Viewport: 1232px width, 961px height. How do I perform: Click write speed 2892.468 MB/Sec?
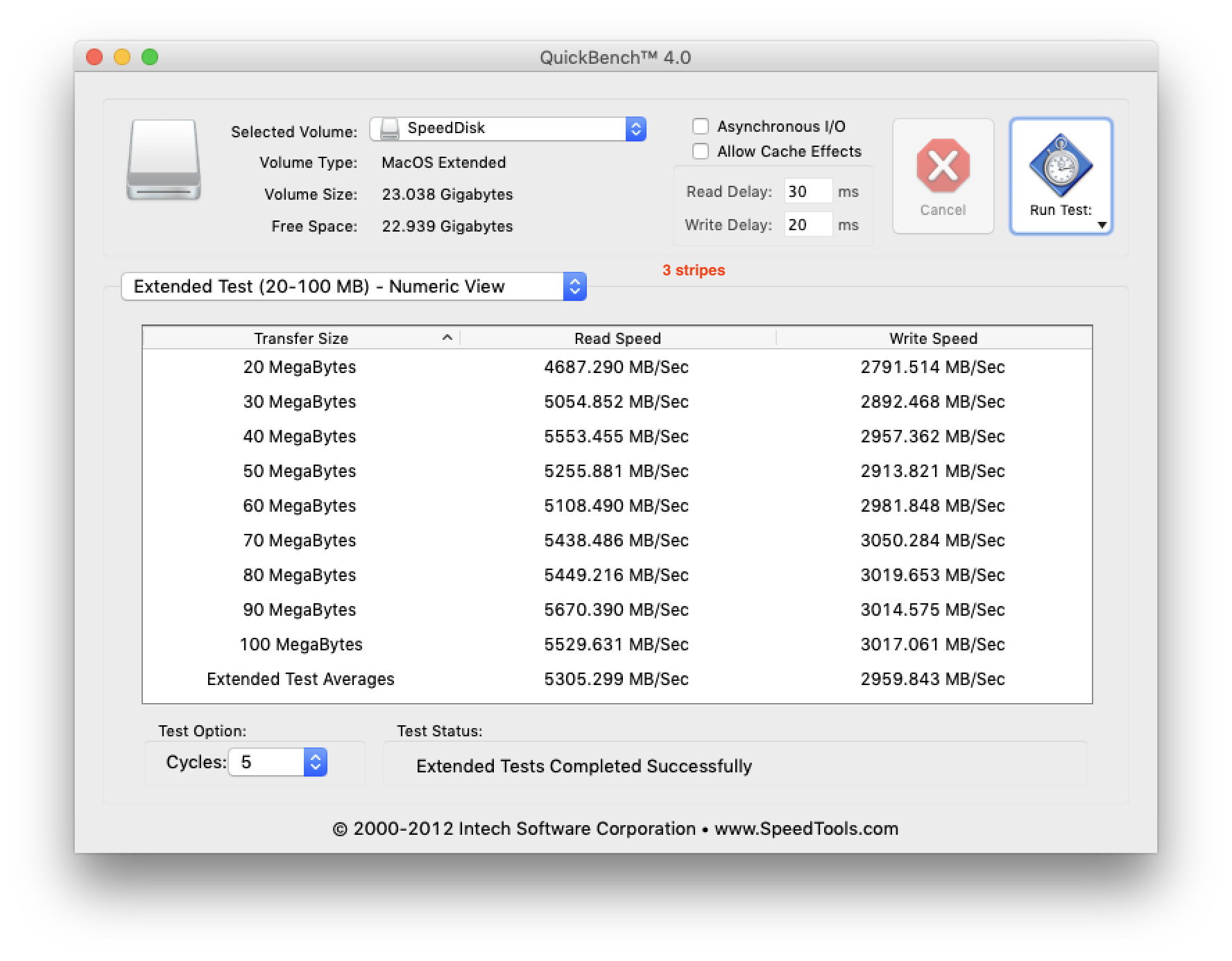pyautogui.click(x=933, y=401)
